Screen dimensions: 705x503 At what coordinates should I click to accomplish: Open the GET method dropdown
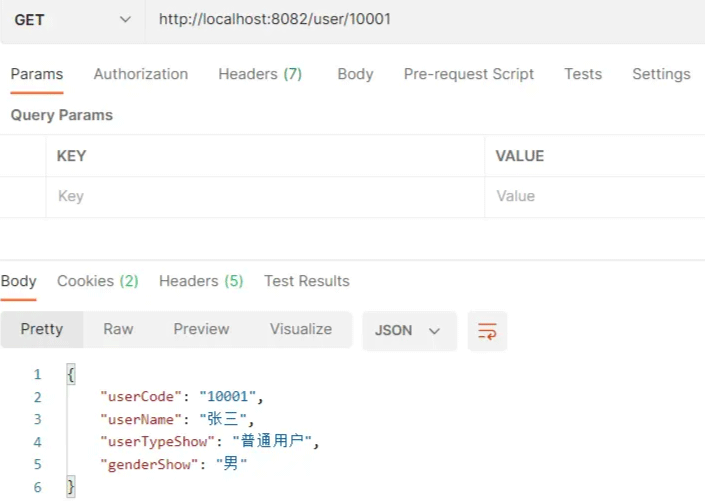pyautogui.click(x=72, y=20)
